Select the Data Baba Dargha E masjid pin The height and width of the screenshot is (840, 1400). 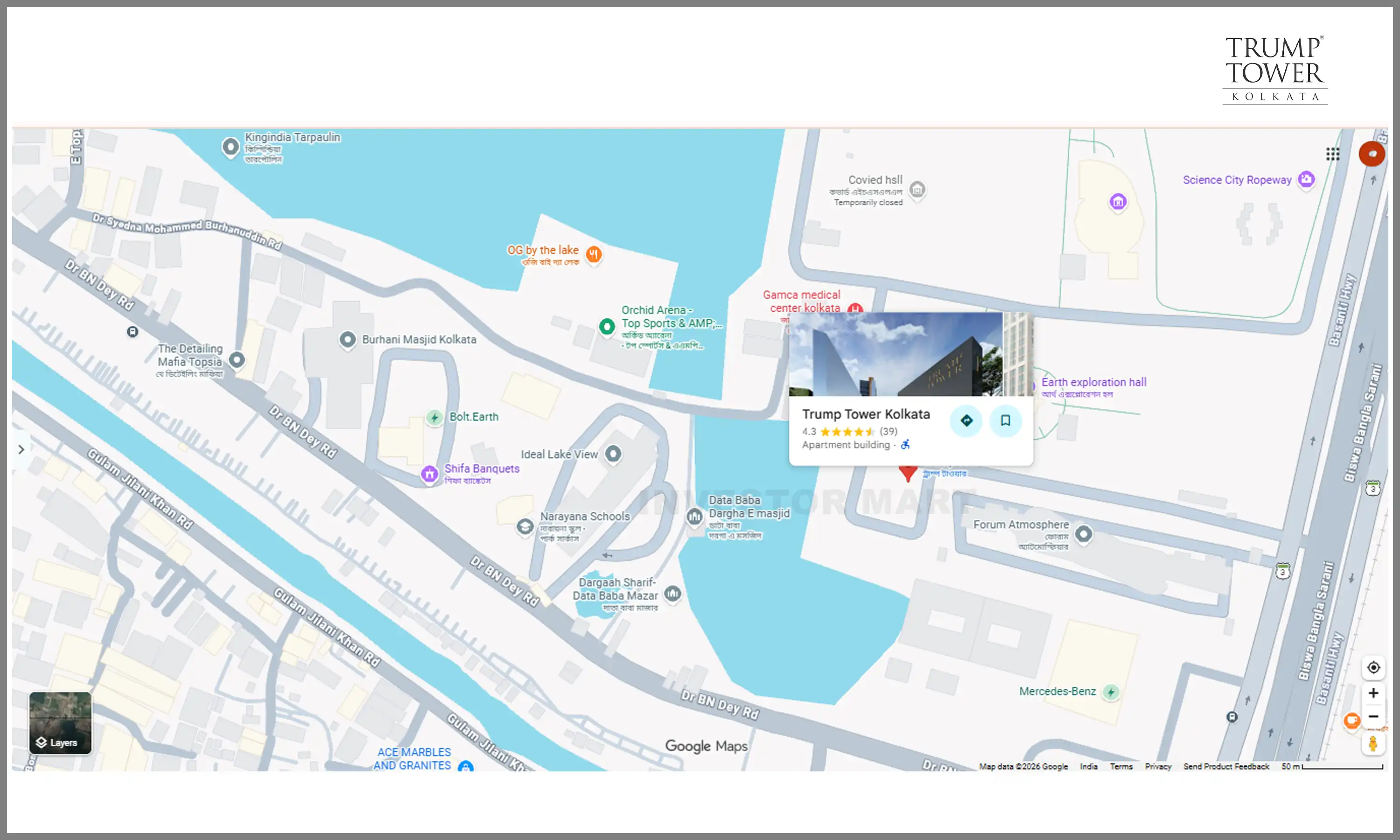694,517
